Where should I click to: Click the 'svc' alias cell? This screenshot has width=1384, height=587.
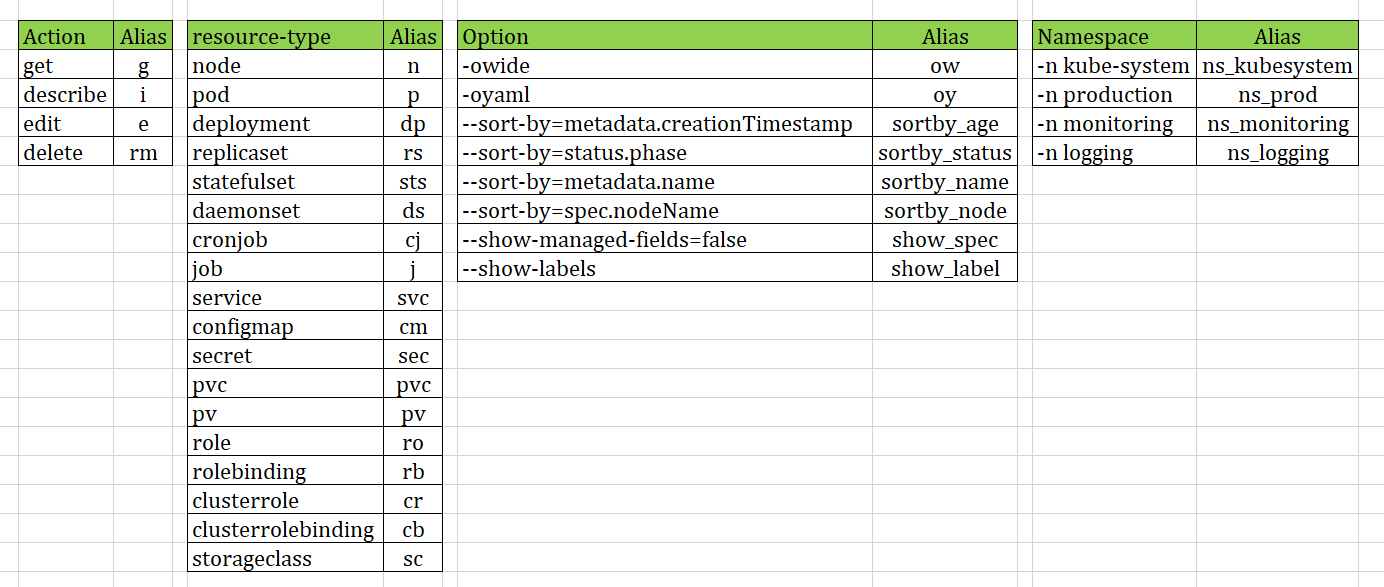413,298
